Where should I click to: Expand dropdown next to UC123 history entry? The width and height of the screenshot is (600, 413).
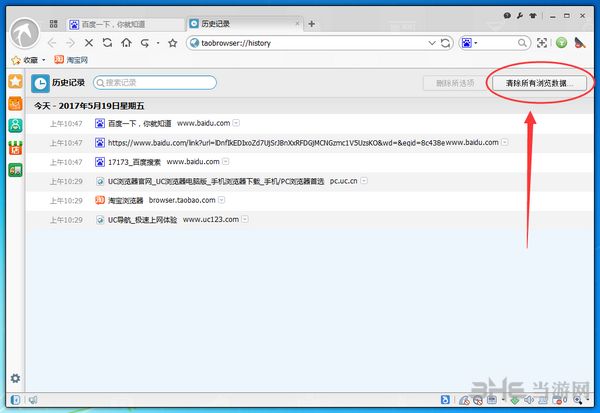pyautogui.click(x=244, y=219)
